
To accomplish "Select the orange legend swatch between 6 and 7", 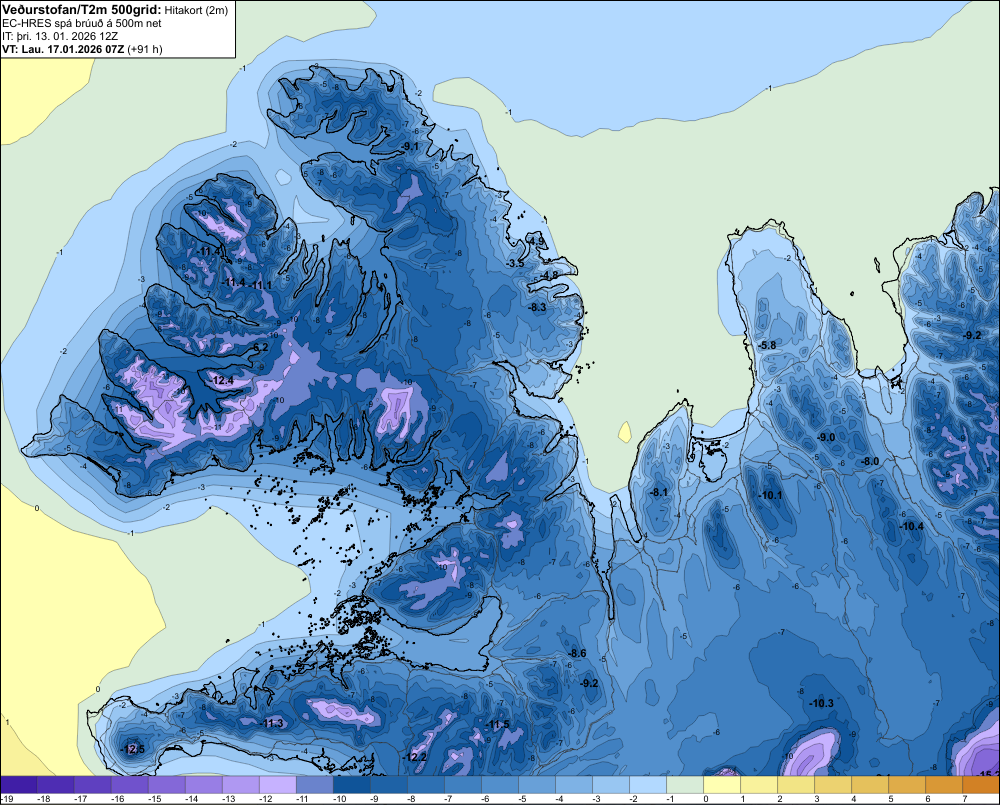I will [x=943, y=785].
